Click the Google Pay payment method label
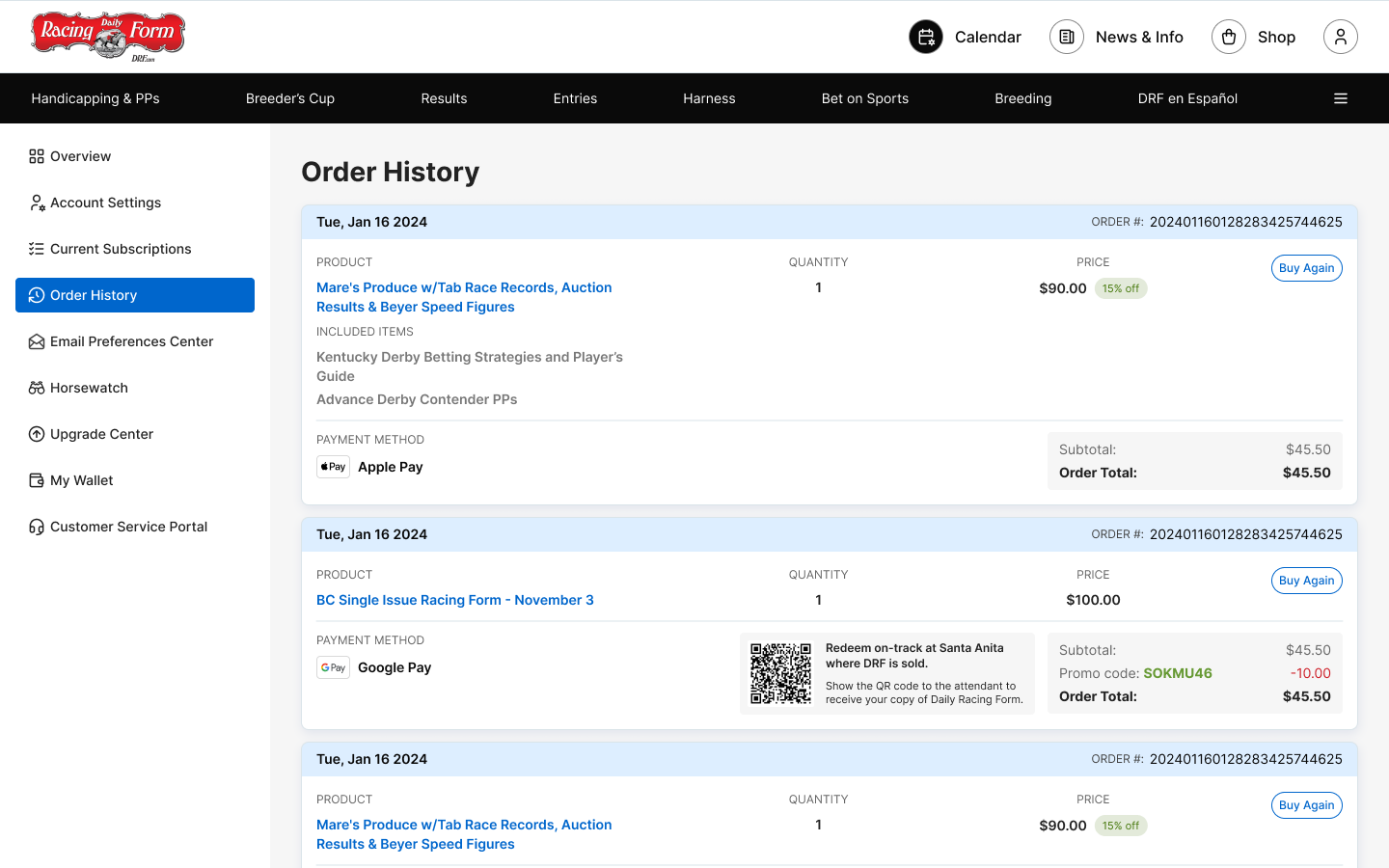The image size is (1389, 868). click(x=395, y=667)
